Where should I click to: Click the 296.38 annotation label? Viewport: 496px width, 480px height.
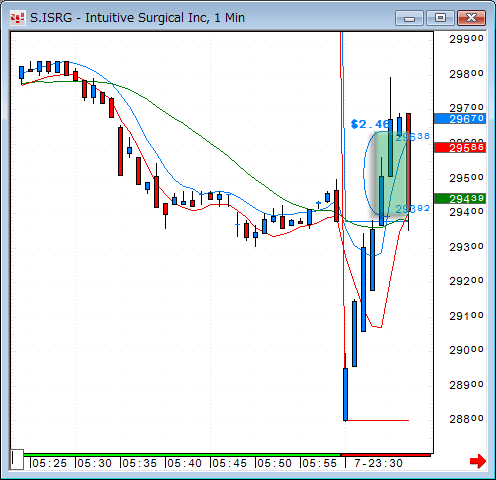click(413, 136)
